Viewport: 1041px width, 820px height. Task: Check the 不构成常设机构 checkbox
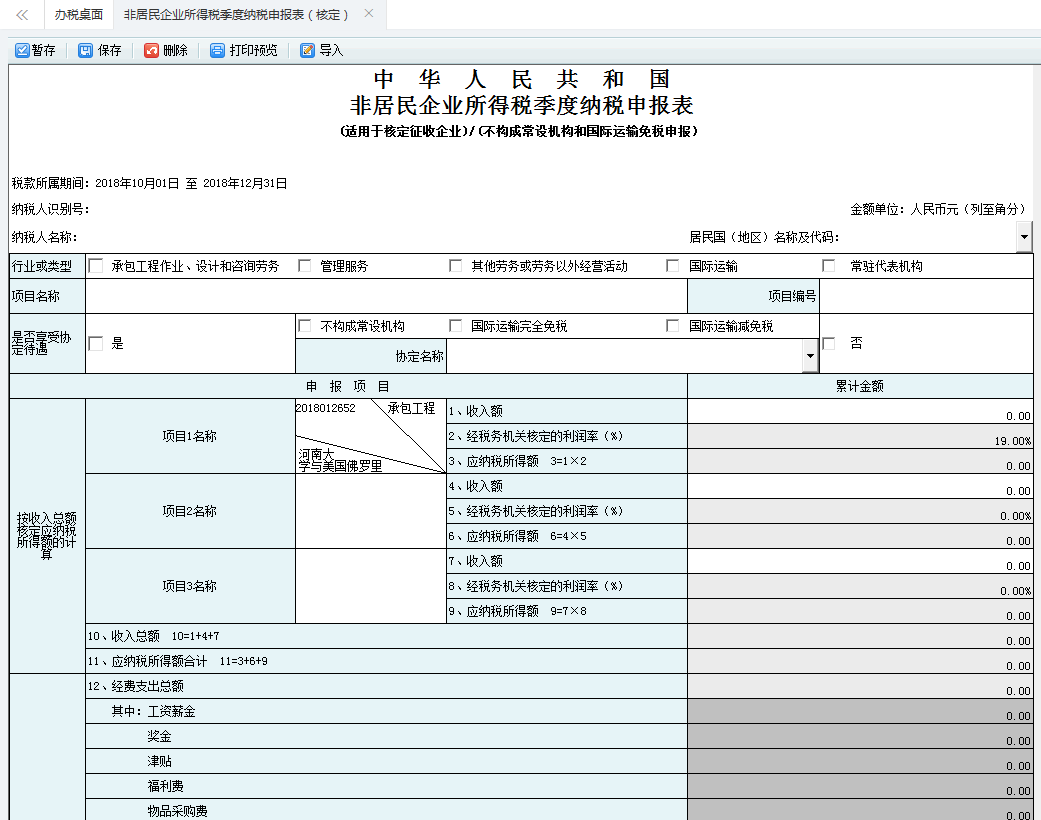coord(305,324)
